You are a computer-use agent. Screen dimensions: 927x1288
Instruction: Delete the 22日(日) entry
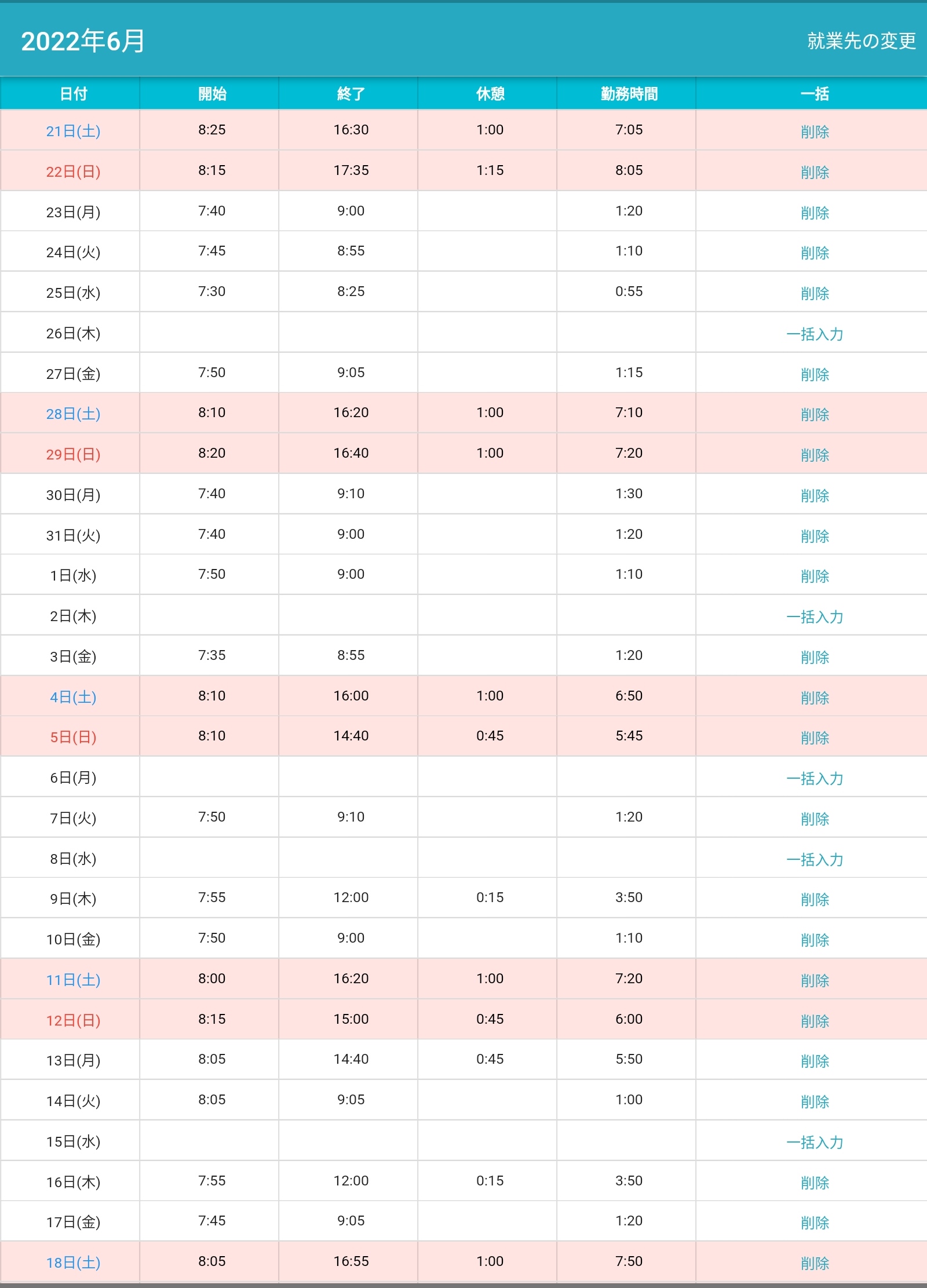(x=815, y=172)
